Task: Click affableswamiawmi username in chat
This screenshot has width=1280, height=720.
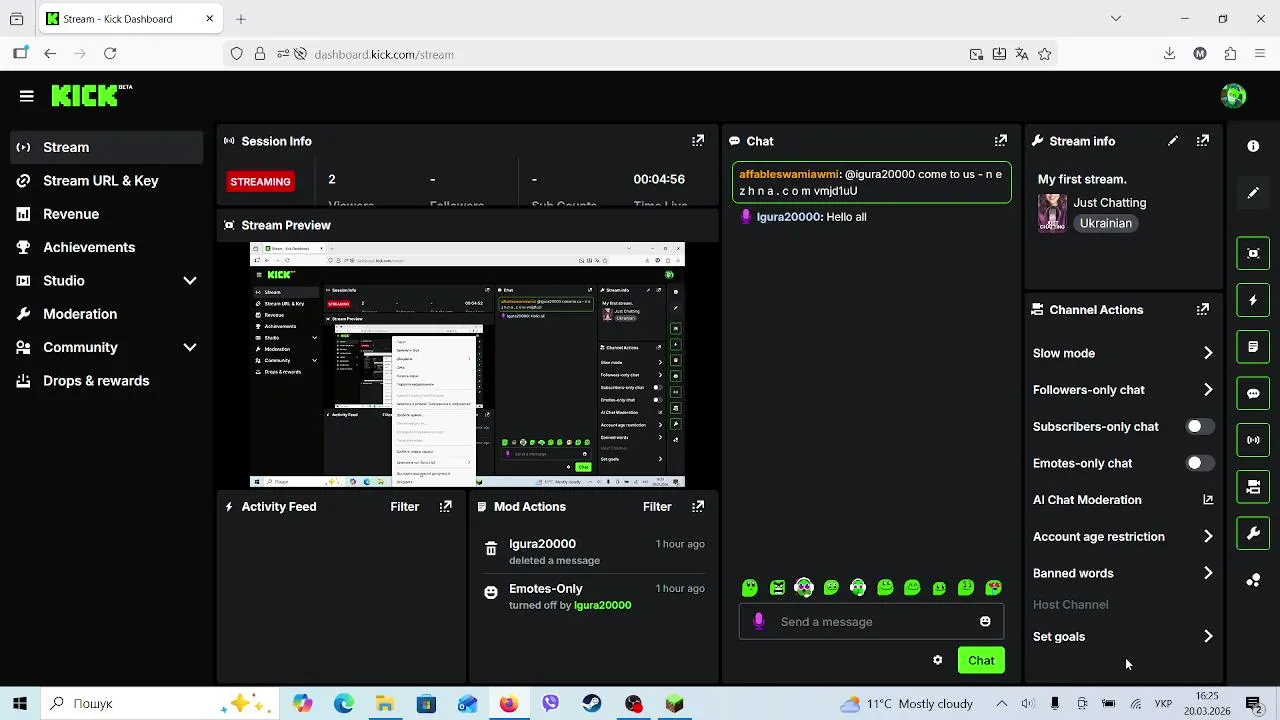Action: [789, 174]
